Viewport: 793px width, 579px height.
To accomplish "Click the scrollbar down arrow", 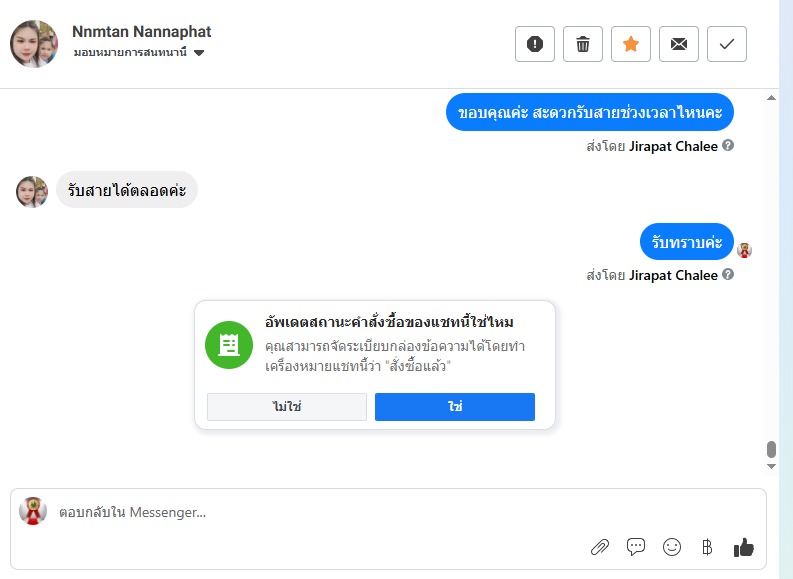I will click(x=771, y=466).
